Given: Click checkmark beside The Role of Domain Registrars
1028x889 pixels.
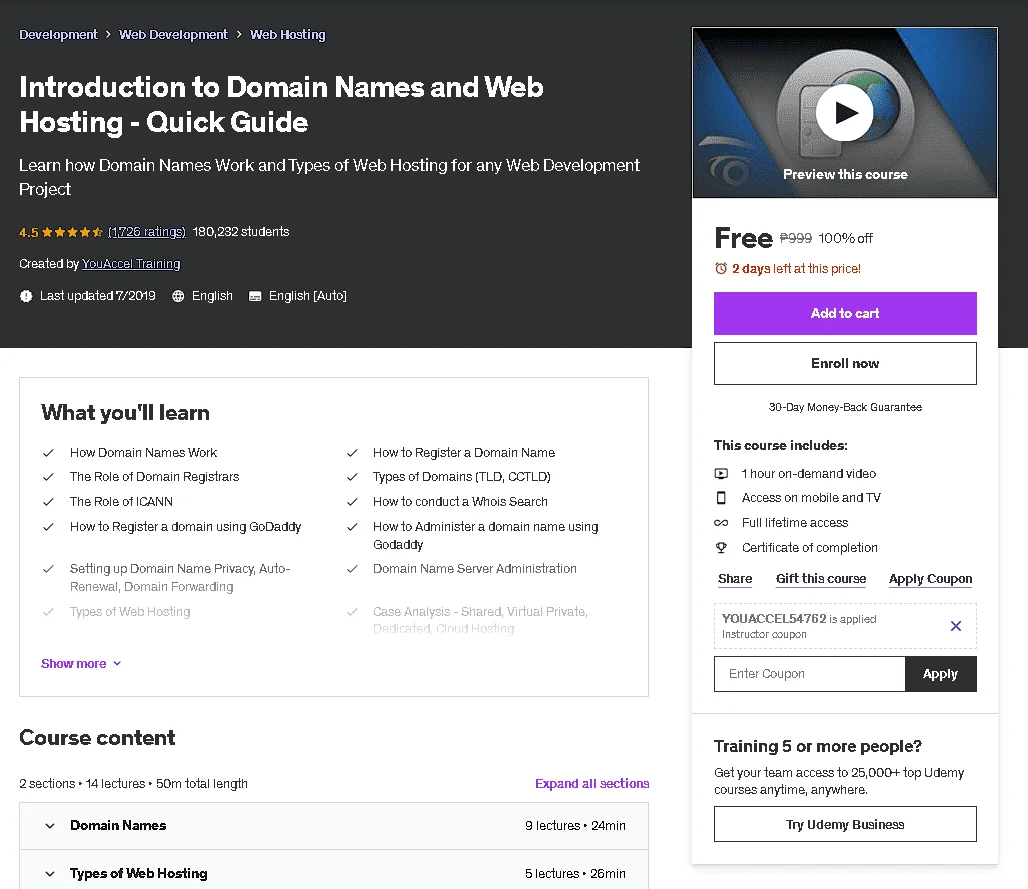Looking at the screenshot, I should click(x=48, y=477).
